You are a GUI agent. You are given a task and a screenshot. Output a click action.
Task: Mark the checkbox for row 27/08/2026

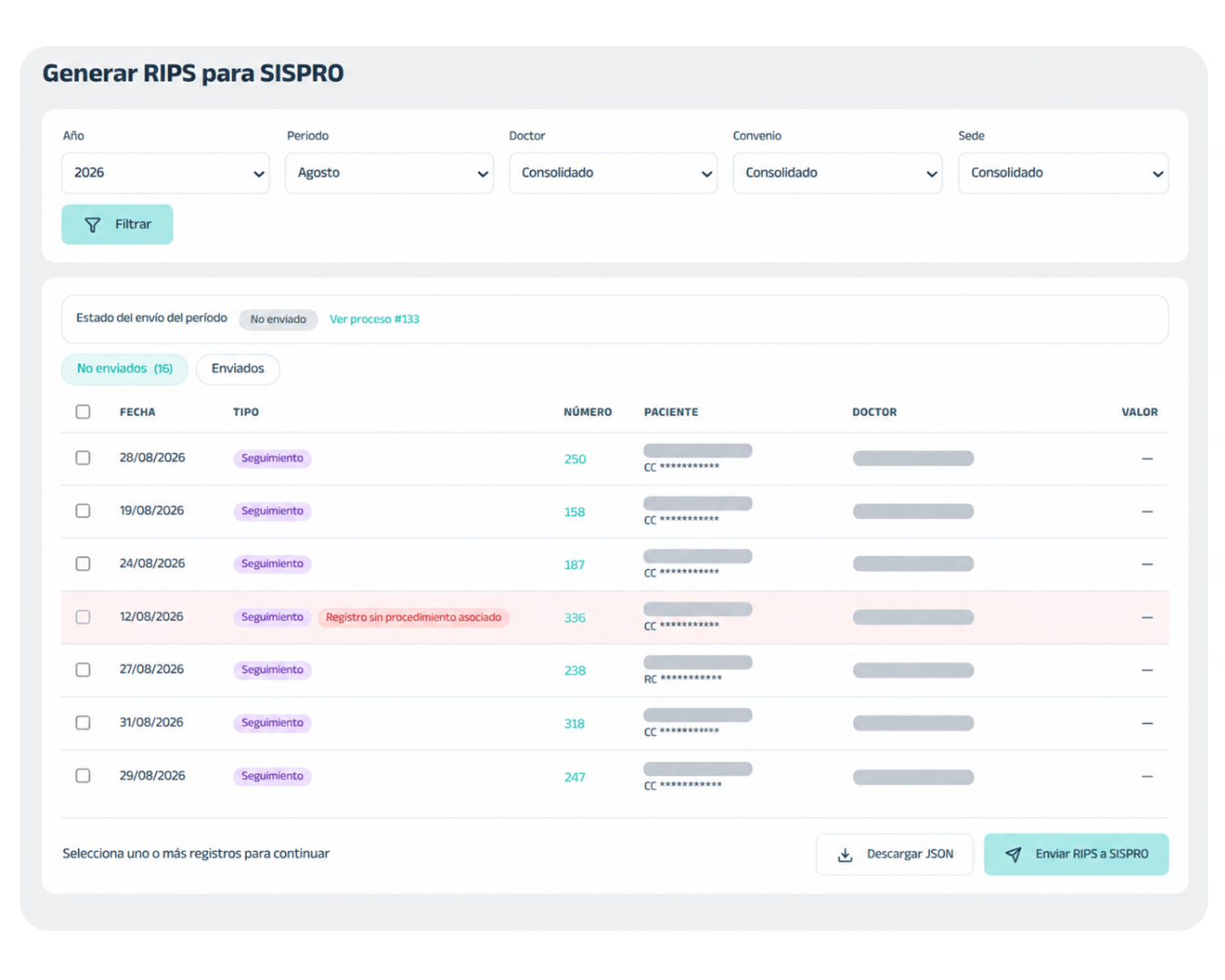click(83, 670)
